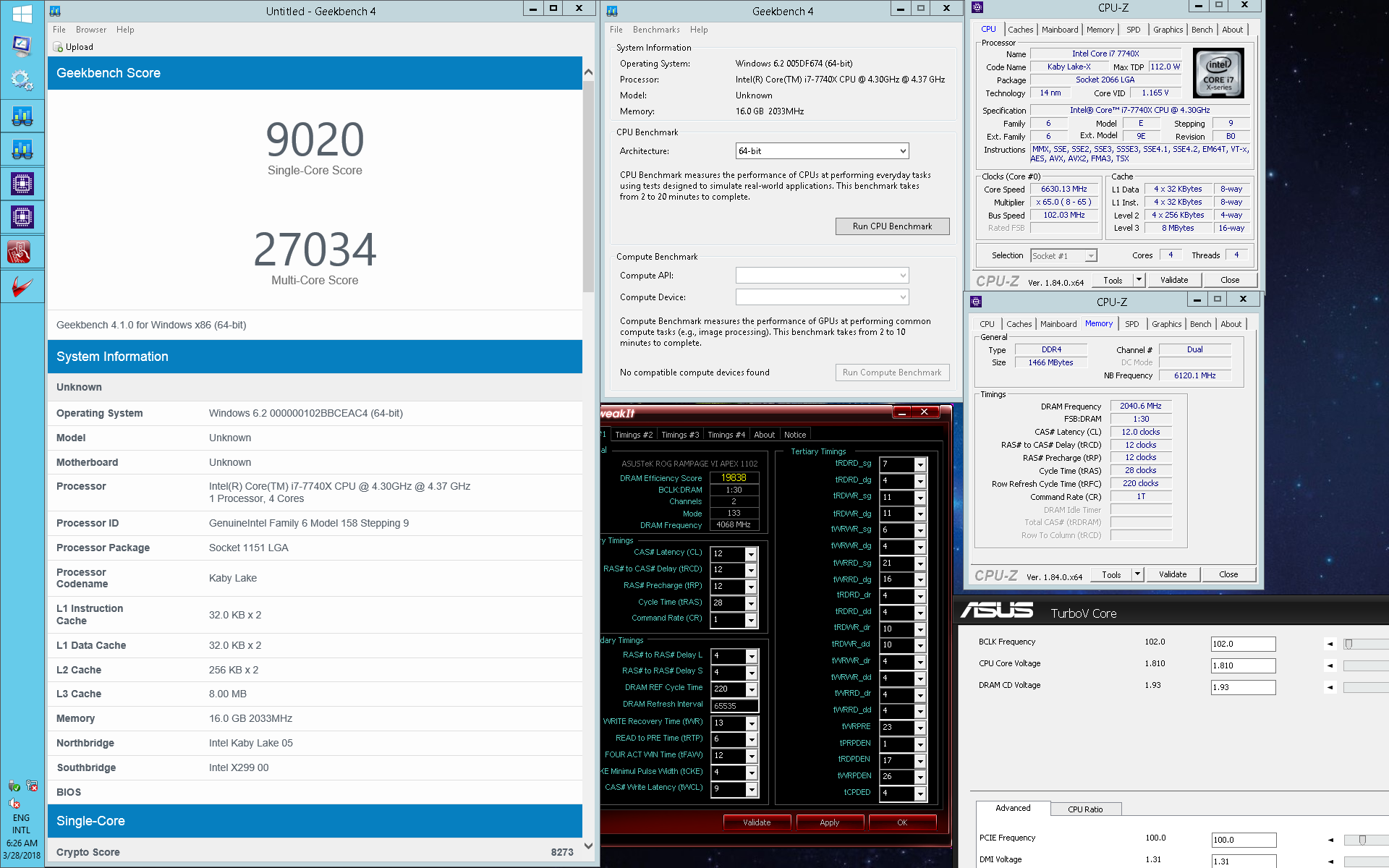Click the Untitled - Geekbench 4 title bar icon
Image resolution: width=1389 pixels, height=868 pixels.
[x=55, y=11]
